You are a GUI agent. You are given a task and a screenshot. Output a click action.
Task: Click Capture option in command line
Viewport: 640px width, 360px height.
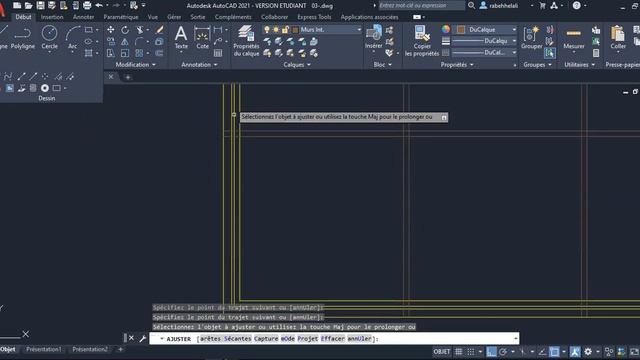click(266, 339)
